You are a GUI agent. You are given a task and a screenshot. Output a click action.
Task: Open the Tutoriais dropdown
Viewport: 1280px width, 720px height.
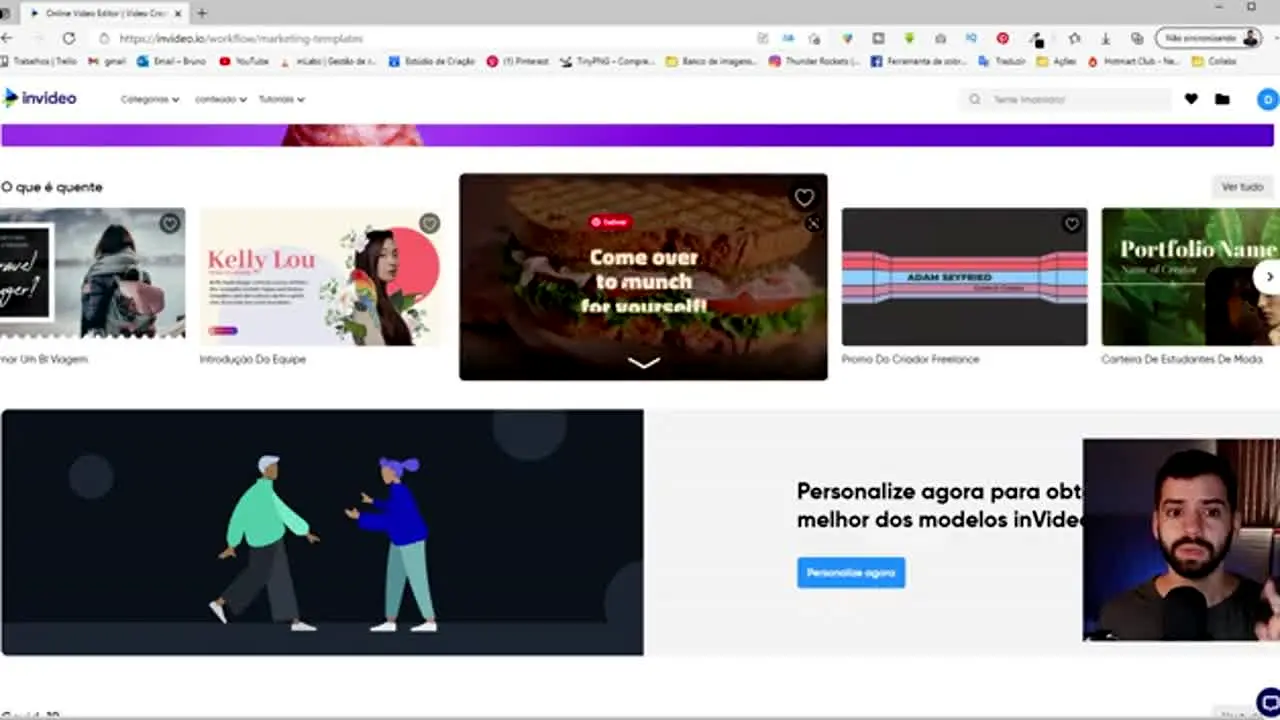[282, 99]
